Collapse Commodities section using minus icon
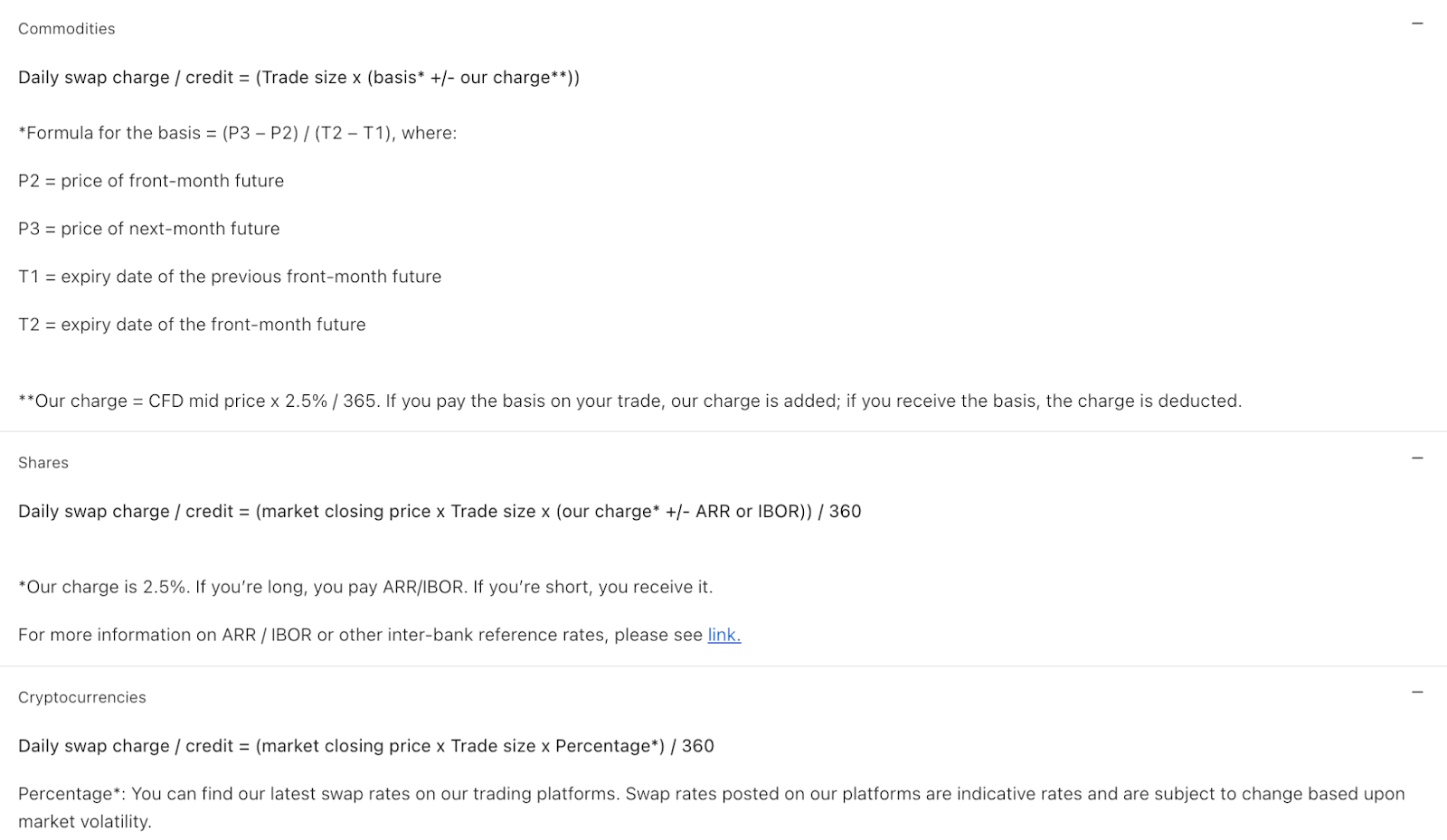Screen dimensions: 1447x840 coord(1417,24)
